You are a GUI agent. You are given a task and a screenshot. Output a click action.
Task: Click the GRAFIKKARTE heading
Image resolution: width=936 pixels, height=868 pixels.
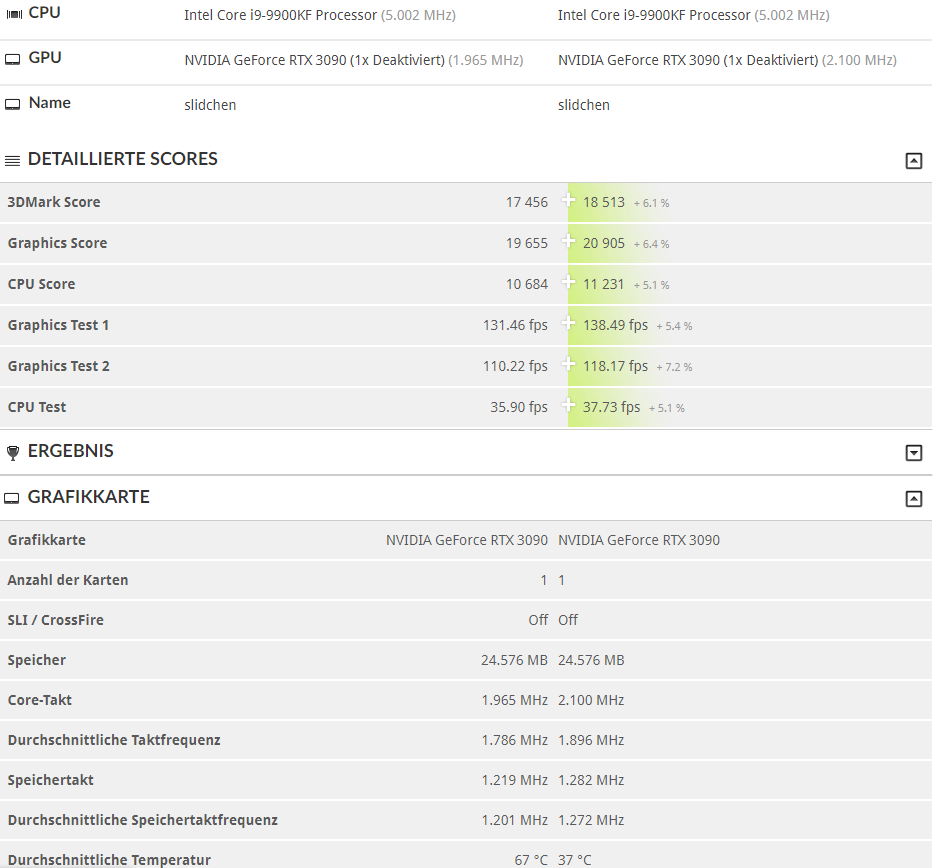tap(88, 497)
